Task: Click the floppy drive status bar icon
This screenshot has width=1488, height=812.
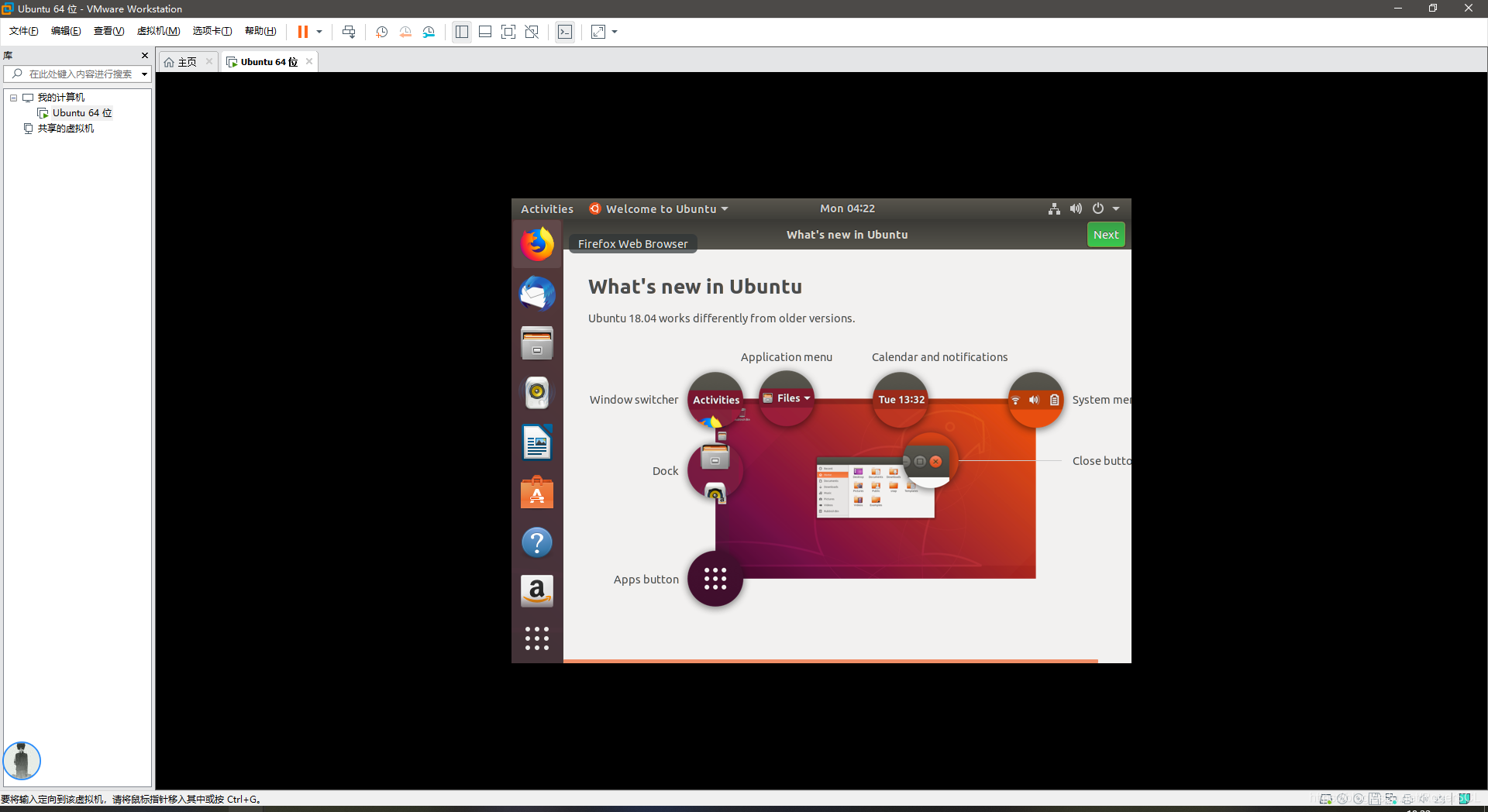Action: (1375, 799)
